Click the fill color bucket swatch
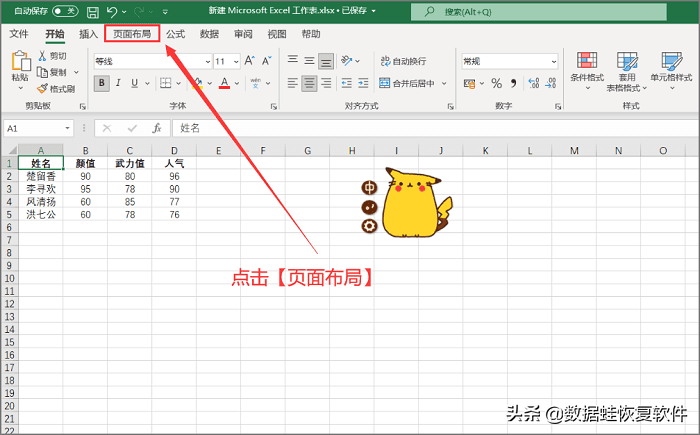 (x=198, y=83)
